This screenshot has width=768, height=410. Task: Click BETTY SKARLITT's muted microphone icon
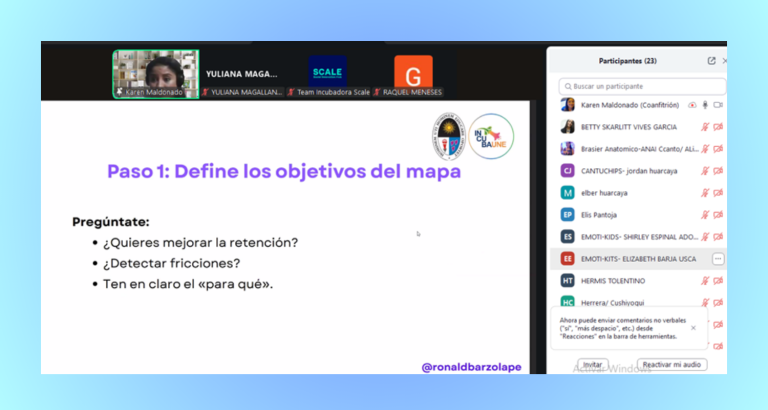(705, 127)
